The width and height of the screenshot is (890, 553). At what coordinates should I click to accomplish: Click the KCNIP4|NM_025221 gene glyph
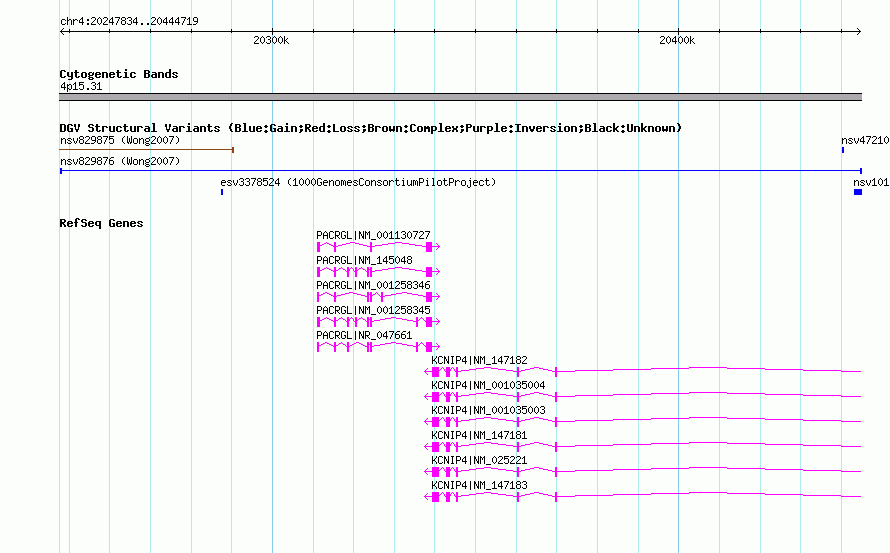click(643, 471)
